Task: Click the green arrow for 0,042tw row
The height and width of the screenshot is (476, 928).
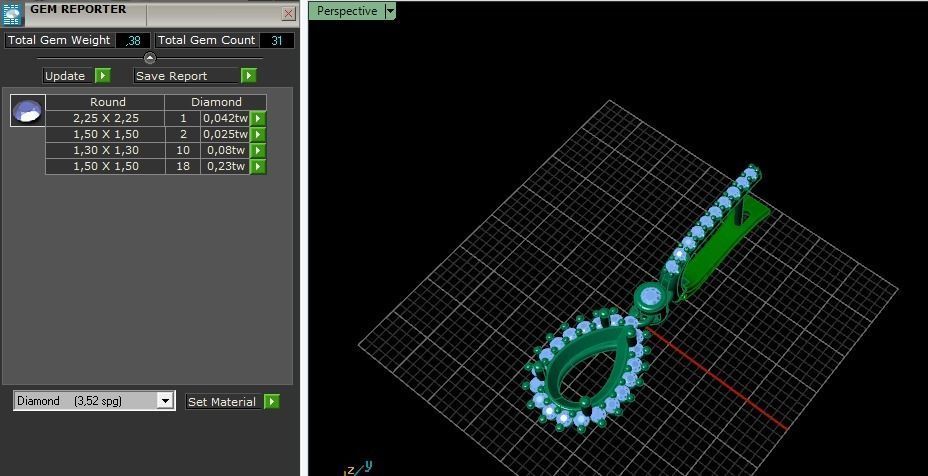Action: (257, 118)
